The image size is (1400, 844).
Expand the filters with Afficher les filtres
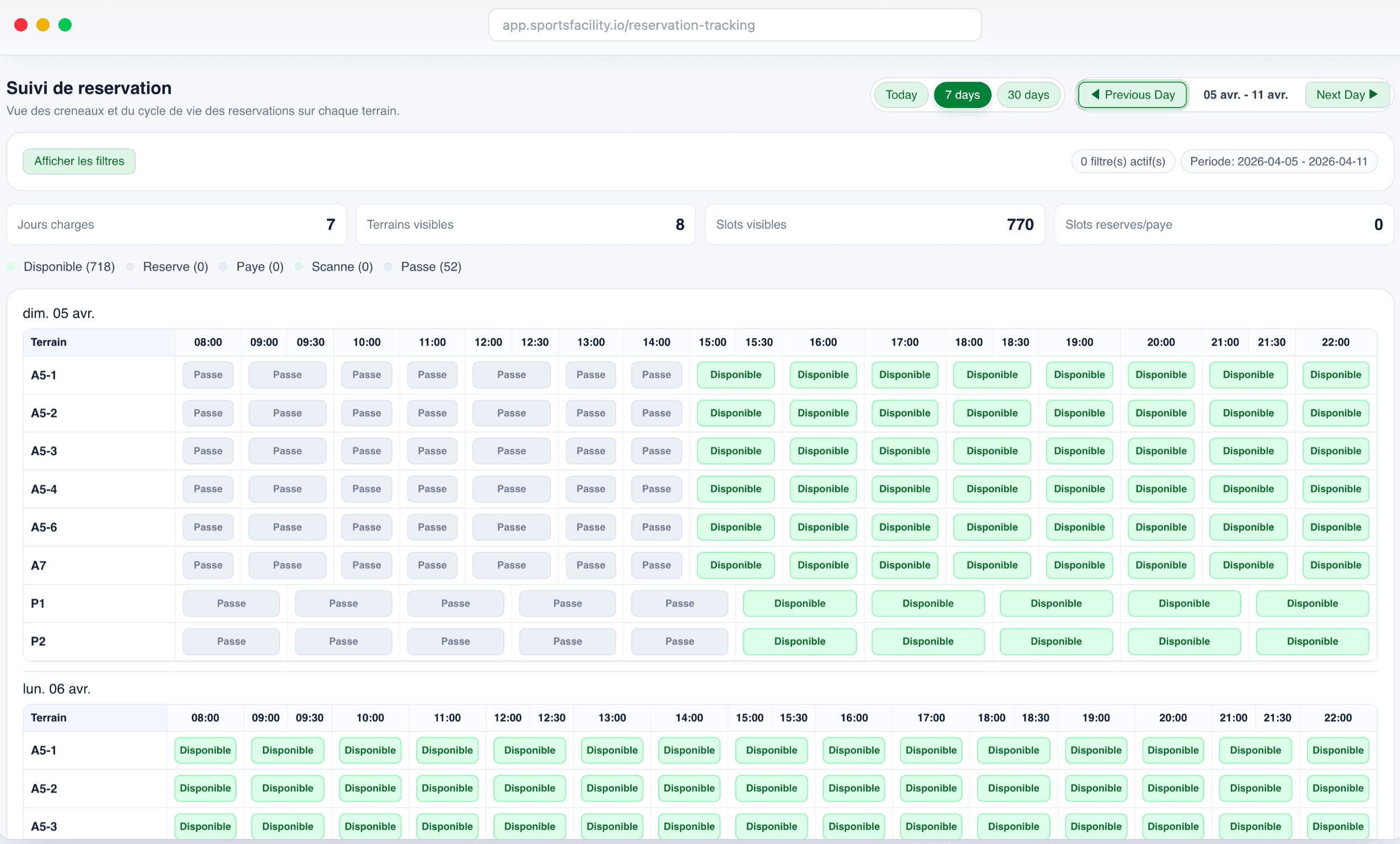(79, 161)
